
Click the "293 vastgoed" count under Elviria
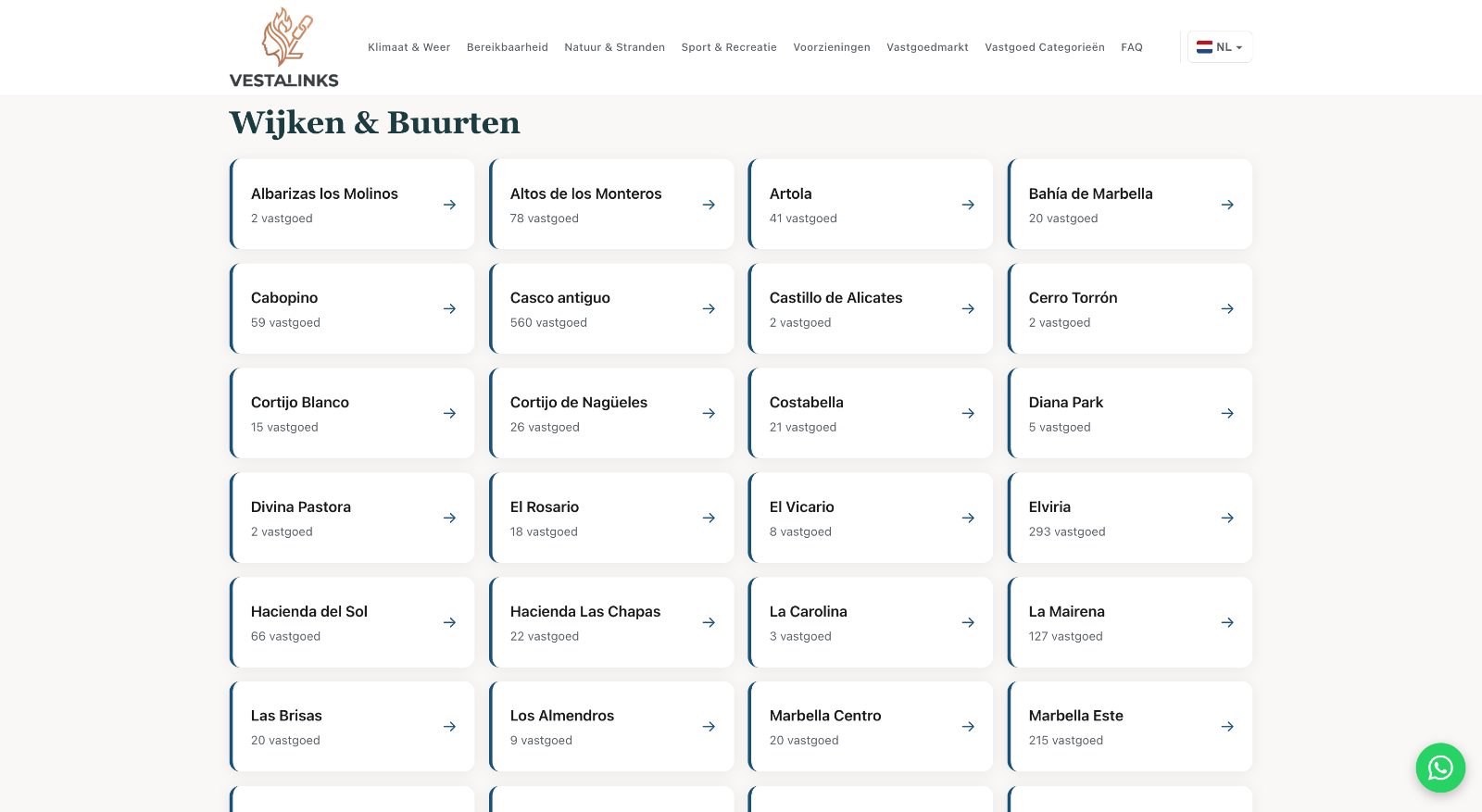click(x=1067, y=531)
